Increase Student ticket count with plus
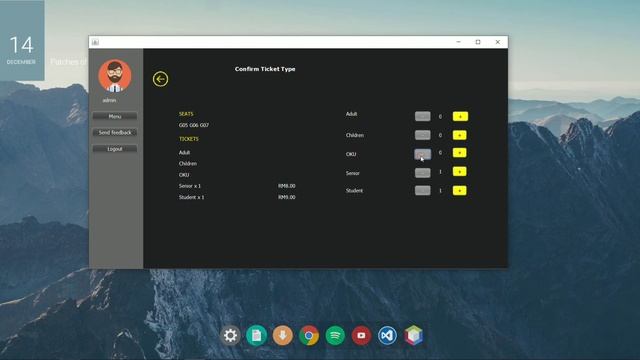Viewport: 640px width, 360px height. coord(460,191)
